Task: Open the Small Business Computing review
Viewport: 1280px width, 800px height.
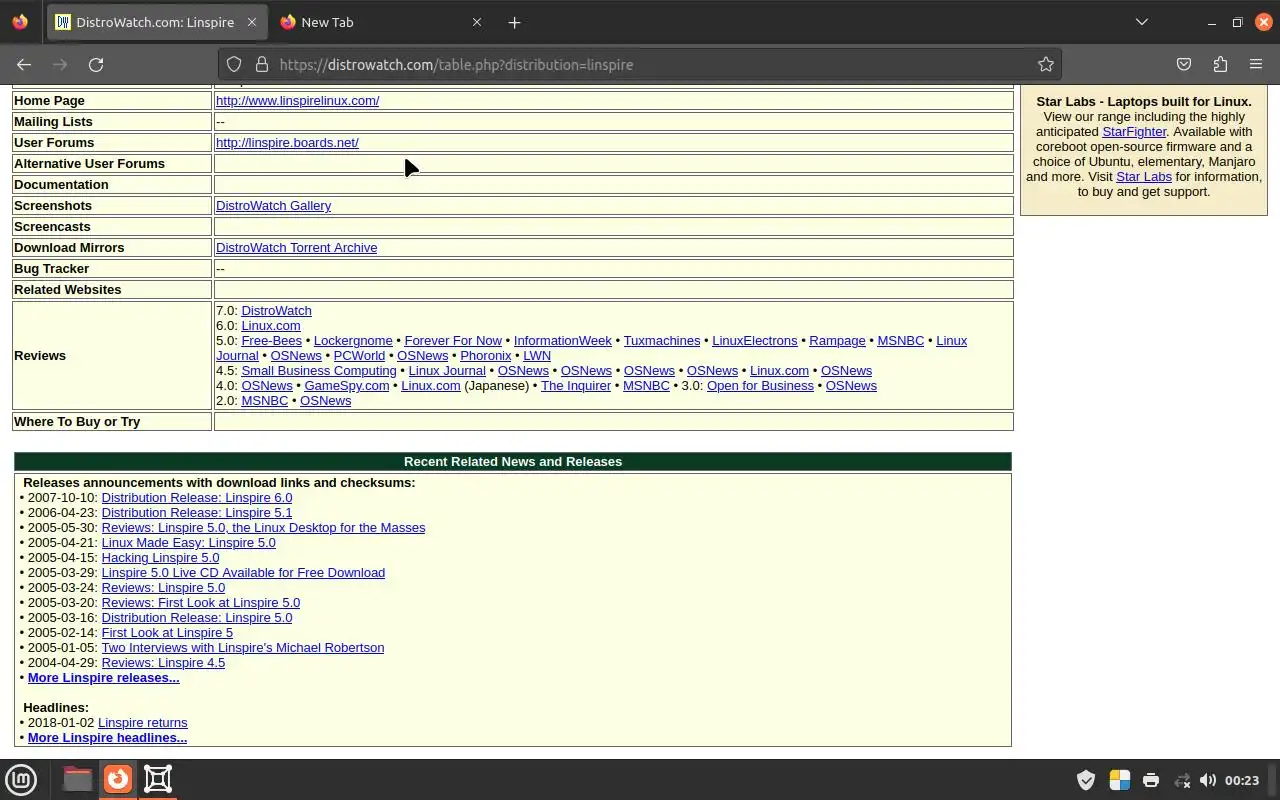Action: click(319, 371)
